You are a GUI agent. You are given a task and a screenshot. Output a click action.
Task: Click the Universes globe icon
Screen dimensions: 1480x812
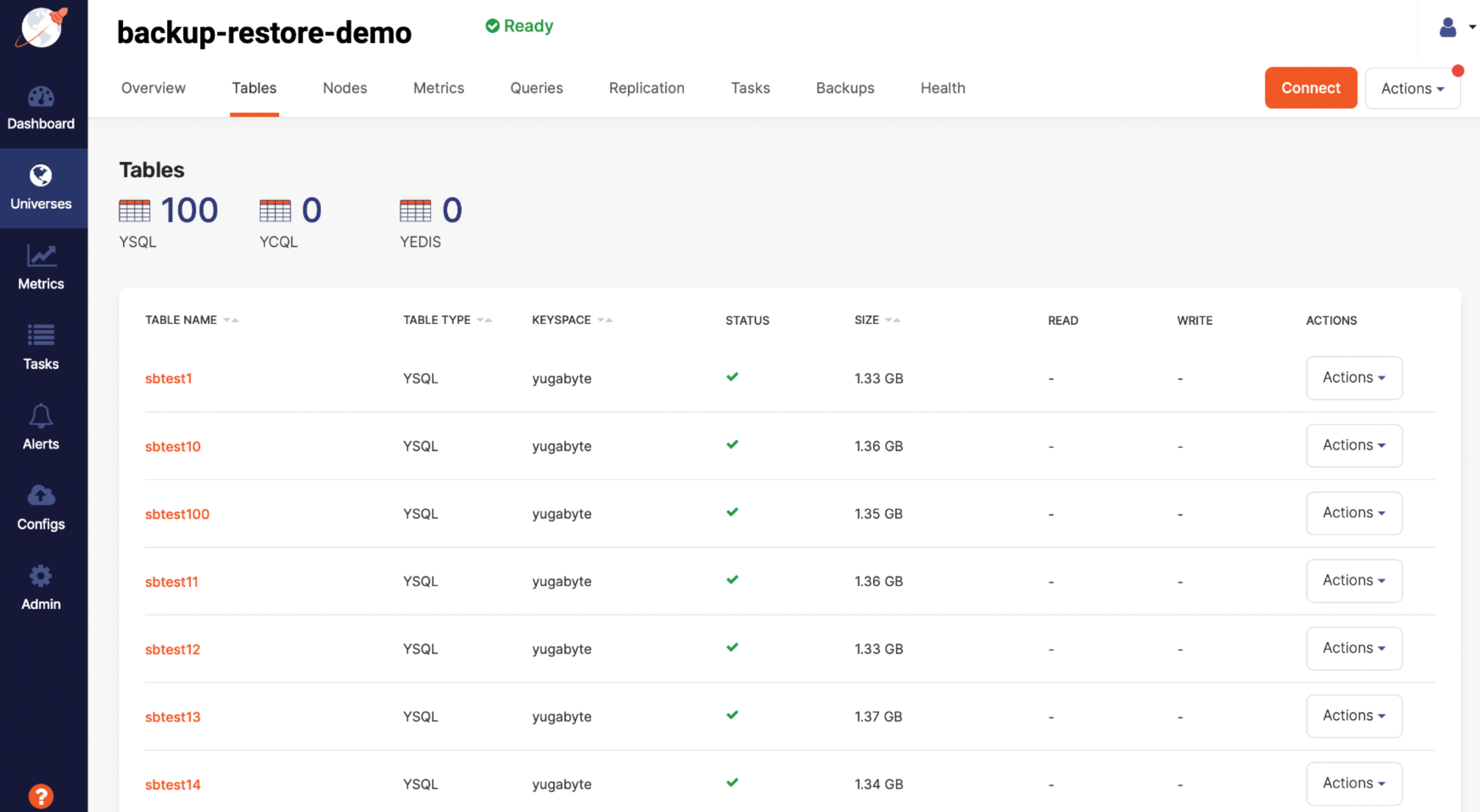click(x=41, y=176)
